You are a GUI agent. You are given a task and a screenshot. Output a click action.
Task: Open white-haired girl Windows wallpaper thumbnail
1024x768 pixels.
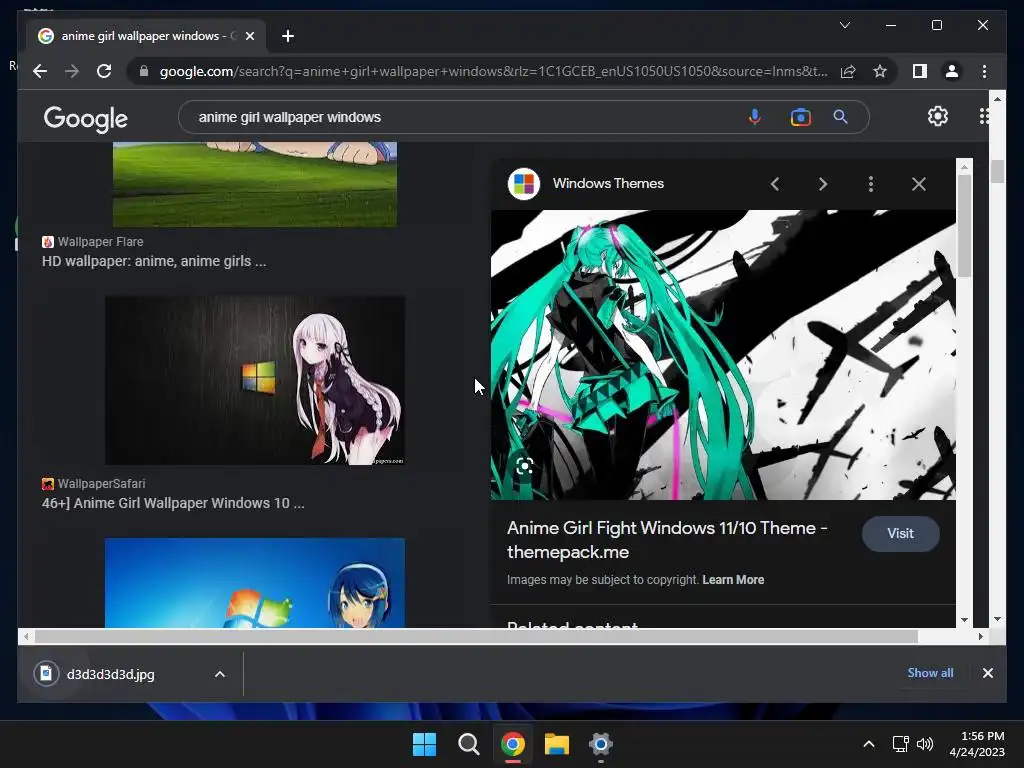point(255,380)
